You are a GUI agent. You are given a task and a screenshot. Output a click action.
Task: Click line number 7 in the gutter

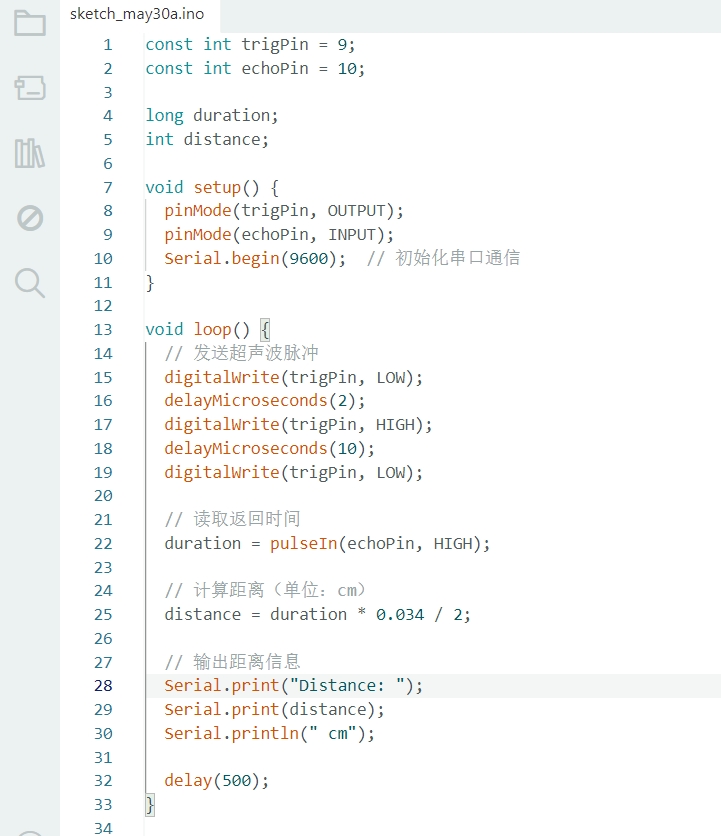(108, 188)
